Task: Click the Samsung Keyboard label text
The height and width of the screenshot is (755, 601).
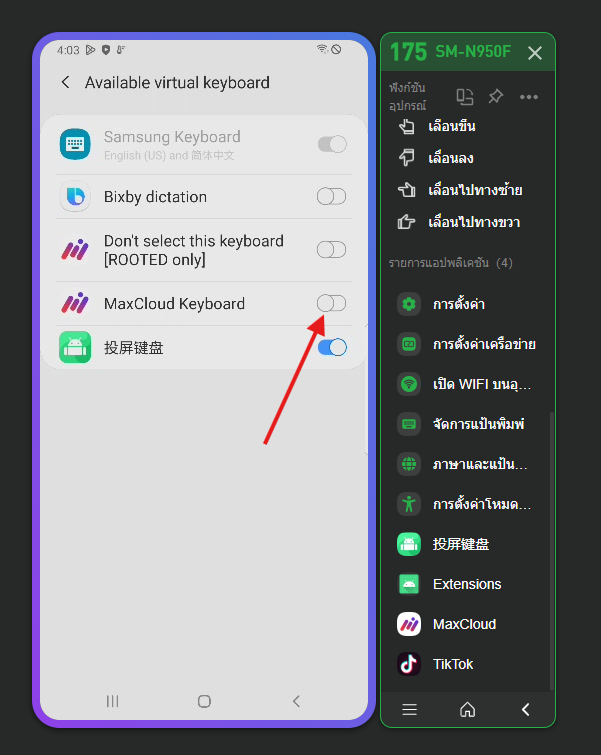Action: click(172, 137)
